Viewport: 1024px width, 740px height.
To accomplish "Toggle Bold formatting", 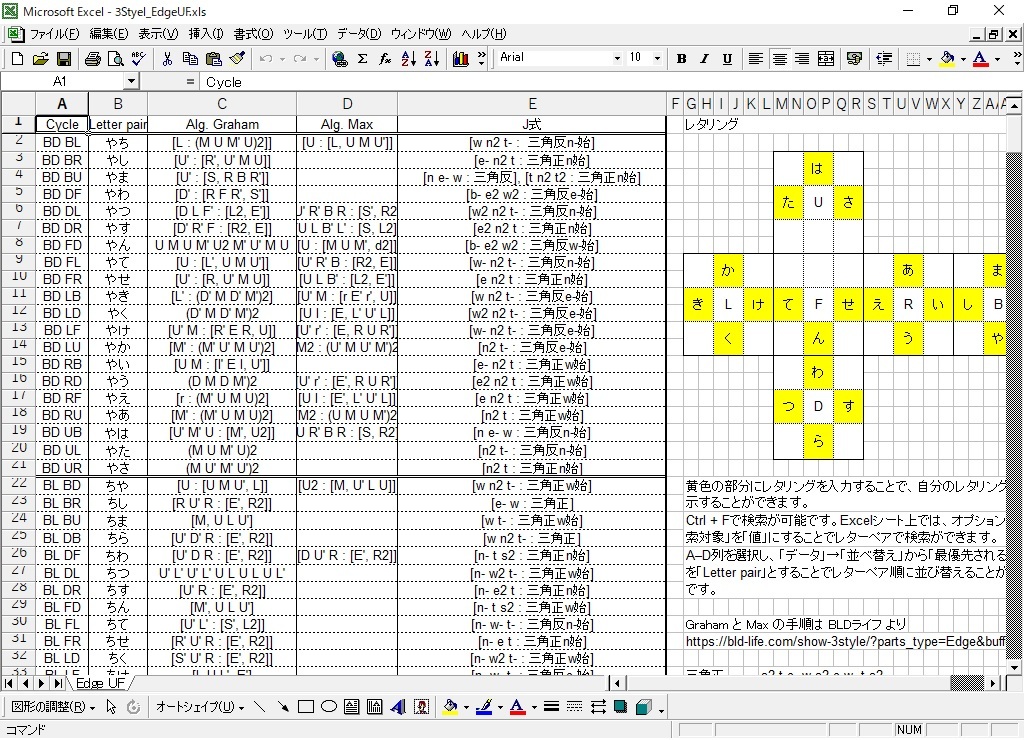I will tap(682, 59).
